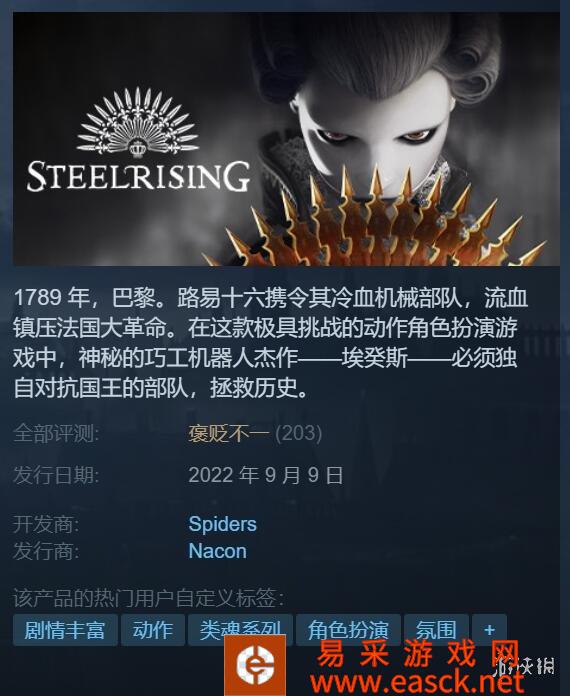Click the Steelrising game header image
Image resolution: width=570 pixels, height=696 pixels.
(x=286, y=139)
